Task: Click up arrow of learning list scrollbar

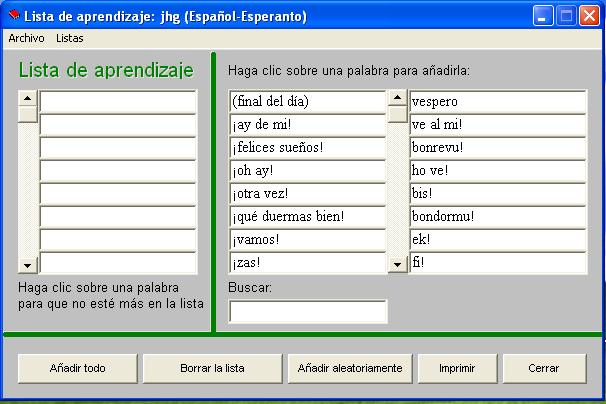Action: (x=27, y=98)
